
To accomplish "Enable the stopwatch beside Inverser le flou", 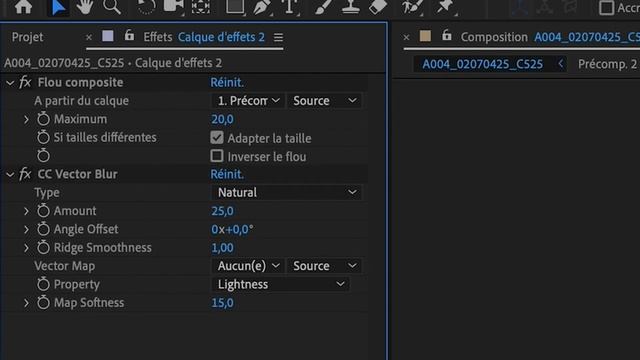I will pyautogui.click(x=43, y=156).
